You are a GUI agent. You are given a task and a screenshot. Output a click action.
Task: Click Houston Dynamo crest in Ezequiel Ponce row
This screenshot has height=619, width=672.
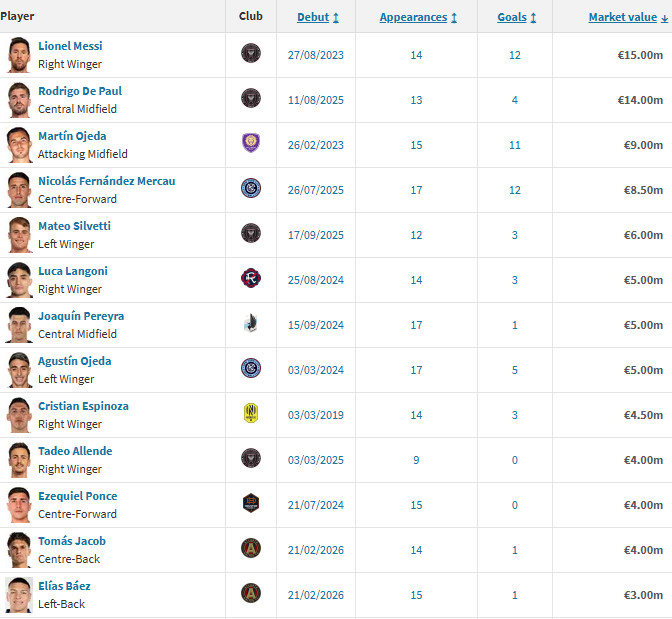(x=251, y=503)
